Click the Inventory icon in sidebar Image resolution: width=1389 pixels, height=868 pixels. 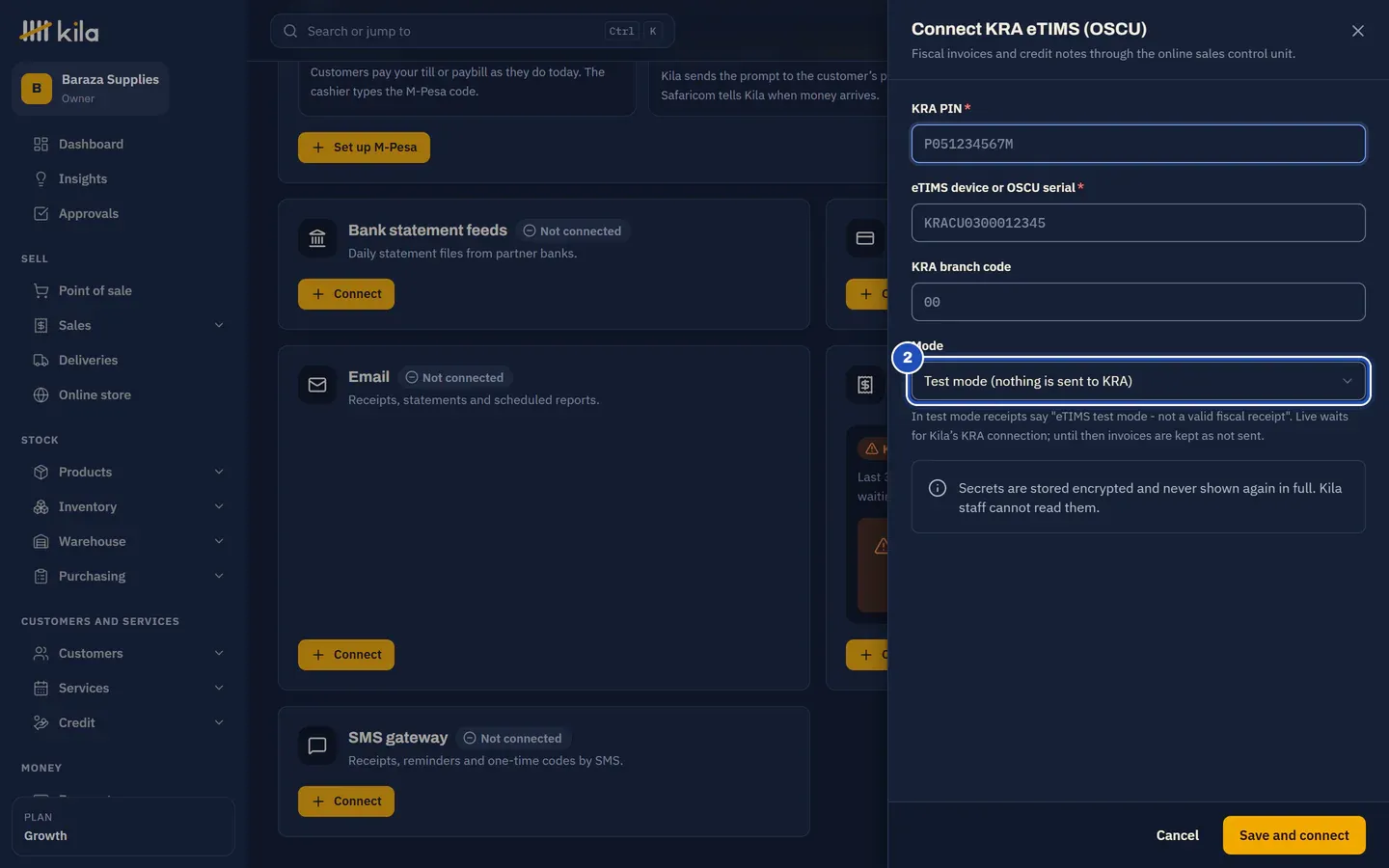[41, 506]
